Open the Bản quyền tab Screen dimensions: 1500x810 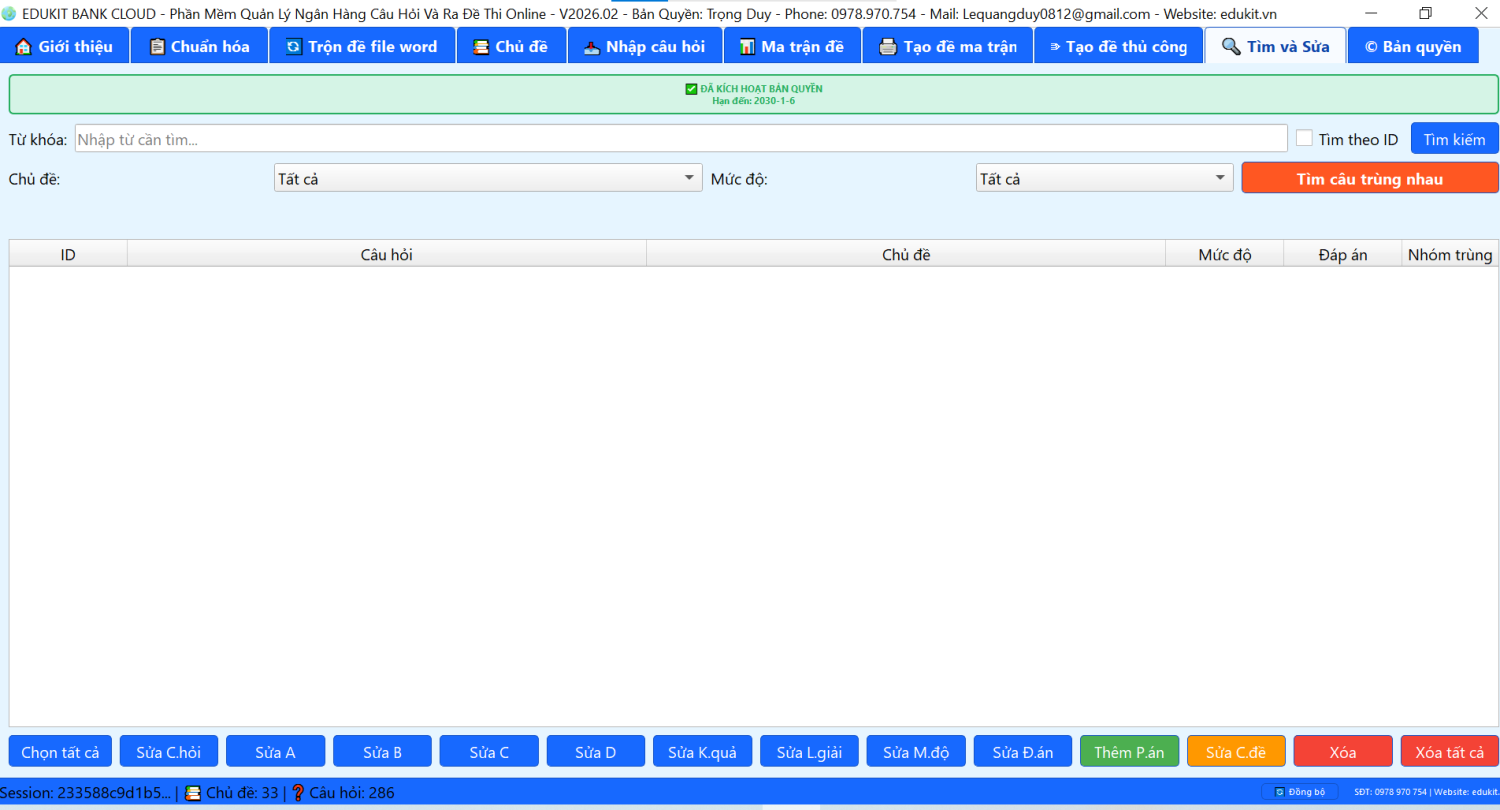1412,47
